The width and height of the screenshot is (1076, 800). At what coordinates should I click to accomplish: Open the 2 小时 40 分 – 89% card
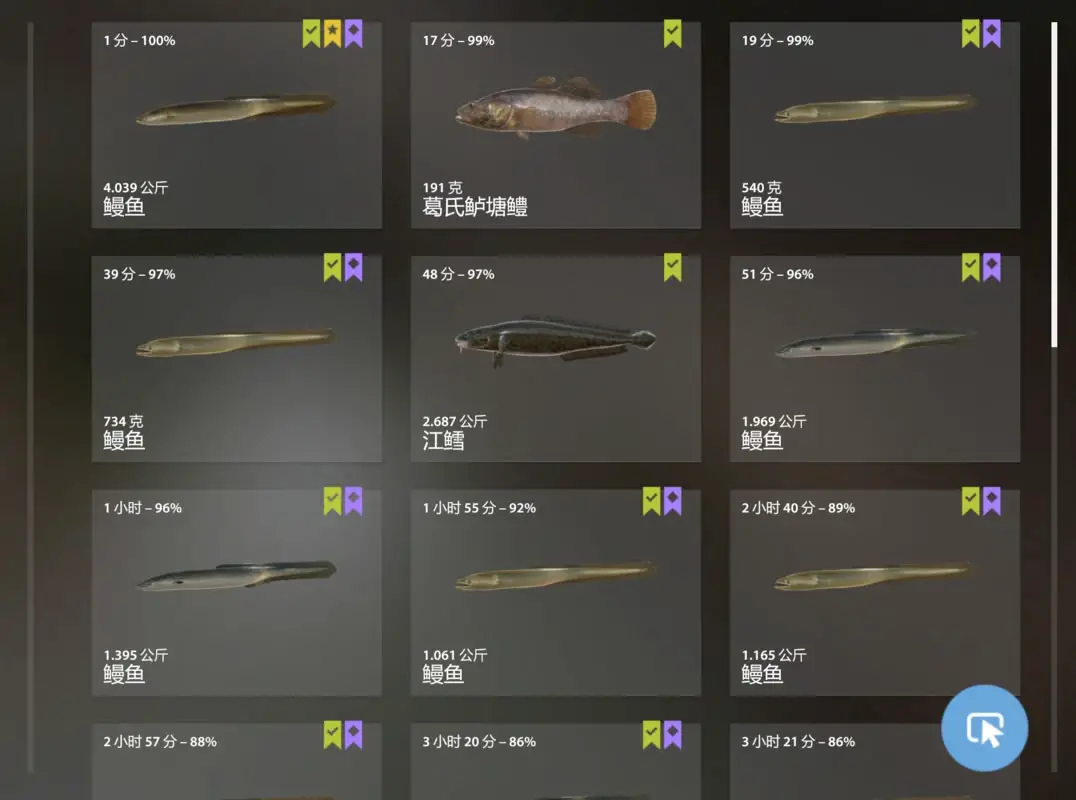(875, 593)
